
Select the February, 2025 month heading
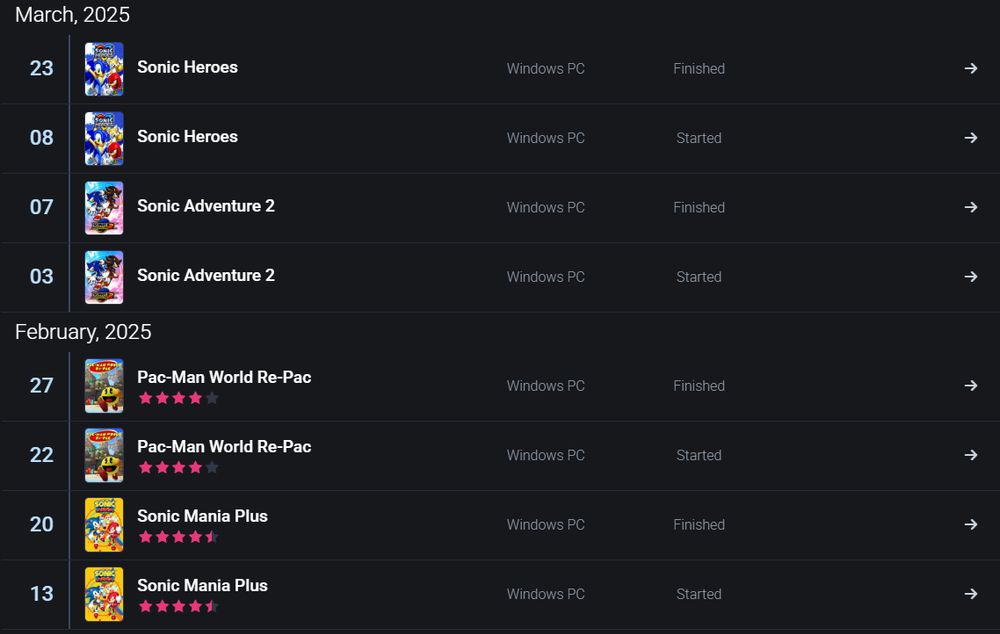pos(83,332)
